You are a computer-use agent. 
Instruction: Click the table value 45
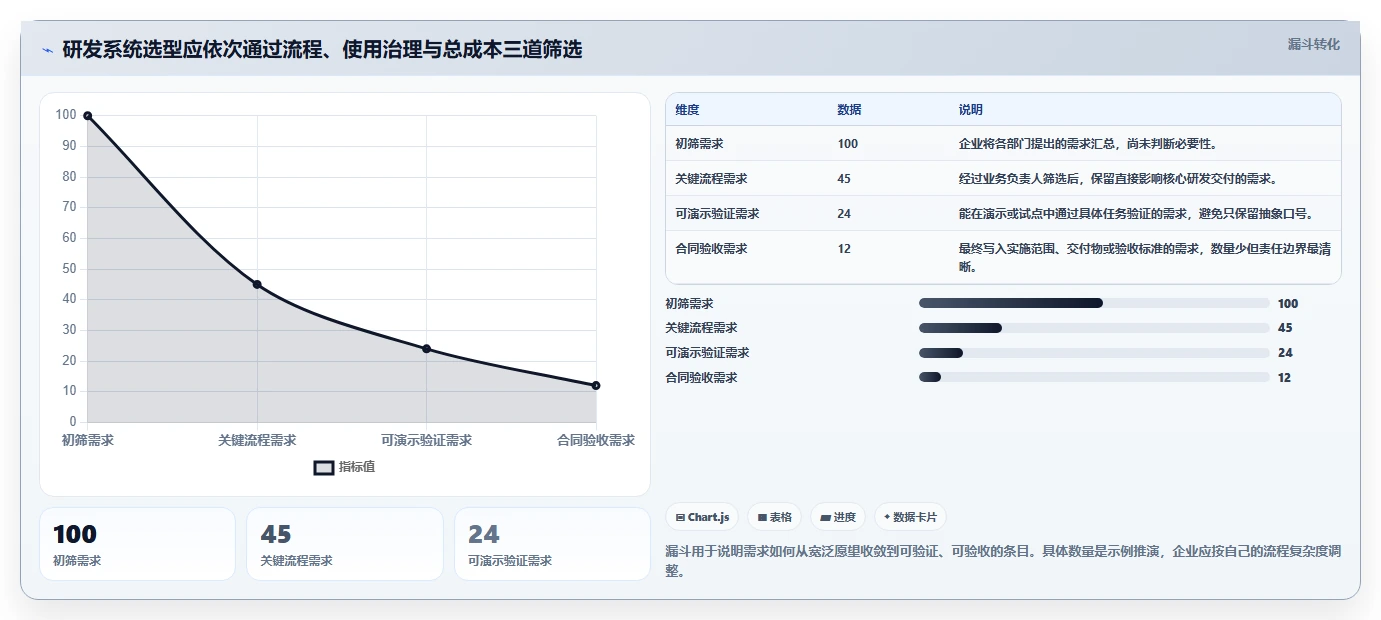coord(844,179)
